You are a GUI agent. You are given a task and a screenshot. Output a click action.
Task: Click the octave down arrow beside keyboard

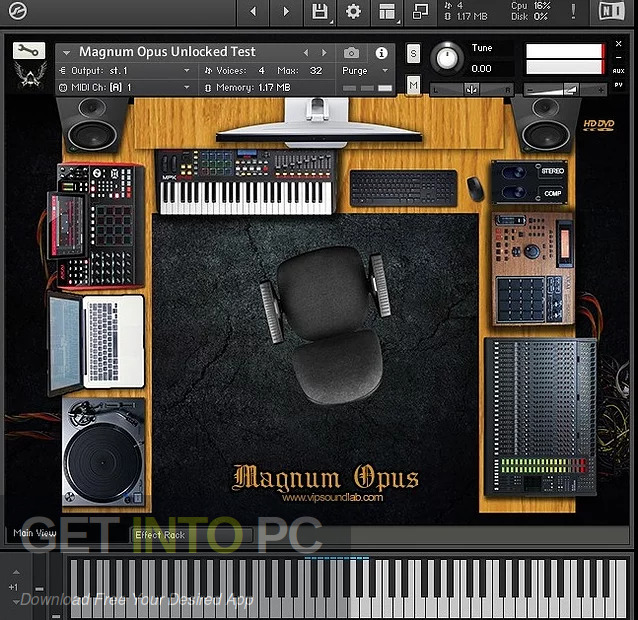point(15,602)
